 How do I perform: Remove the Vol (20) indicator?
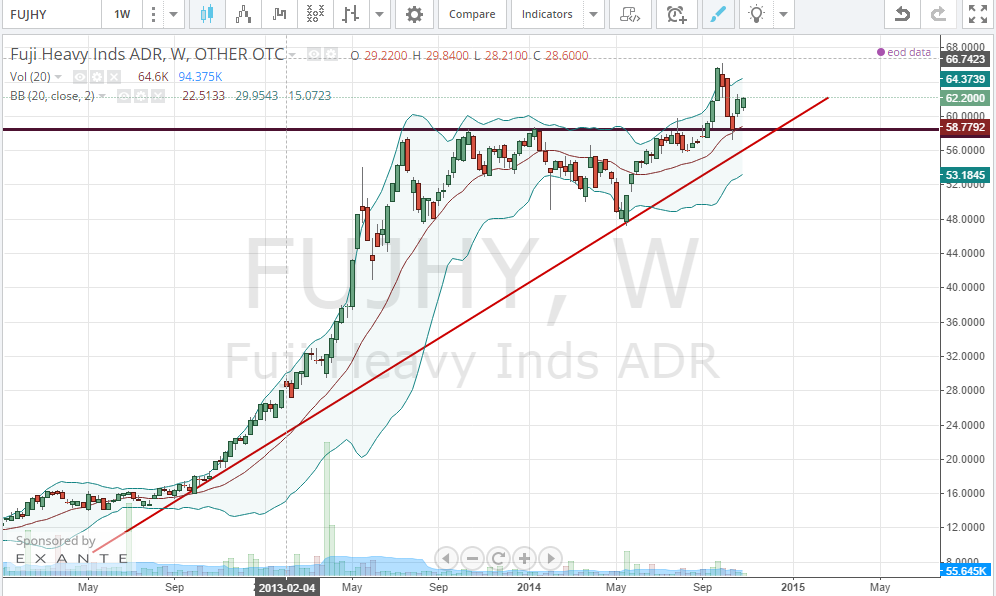pyautogui.click(x=113, y=77)
